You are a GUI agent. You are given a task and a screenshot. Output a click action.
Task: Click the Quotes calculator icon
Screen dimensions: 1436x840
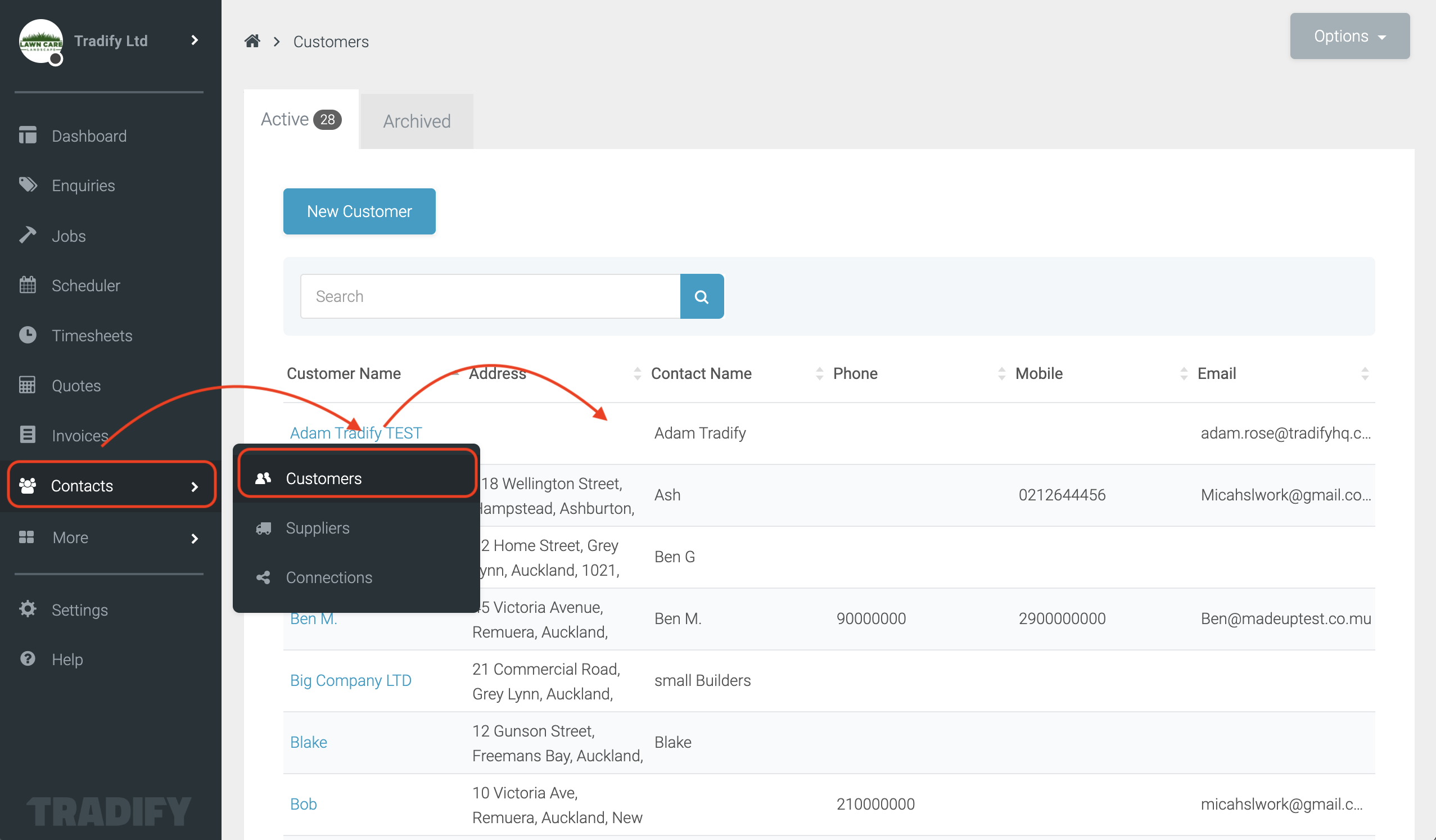[28, 385]
